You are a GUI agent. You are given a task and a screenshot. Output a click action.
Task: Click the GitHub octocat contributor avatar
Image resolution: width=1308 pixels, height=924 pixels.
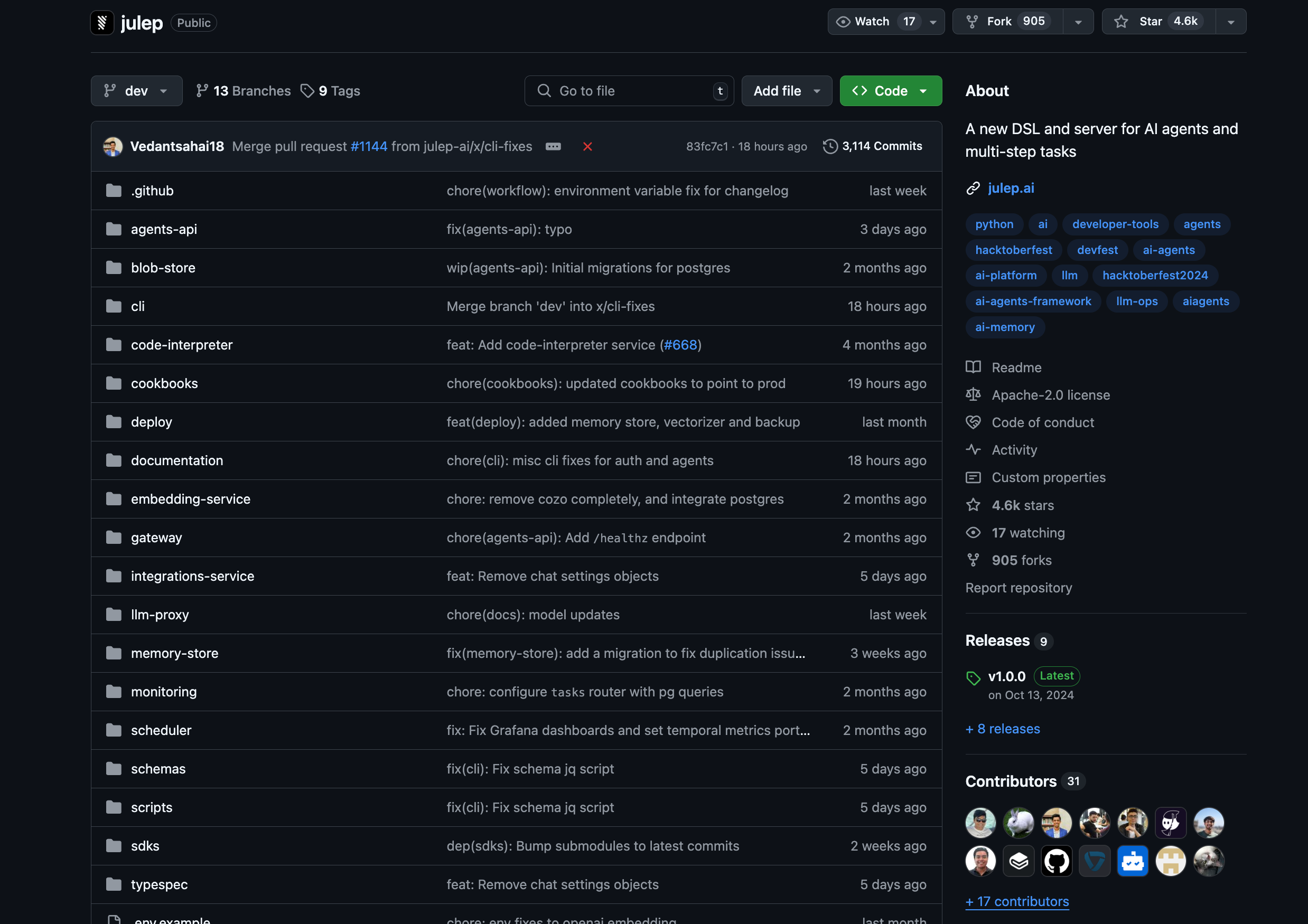pos(1056,860)
